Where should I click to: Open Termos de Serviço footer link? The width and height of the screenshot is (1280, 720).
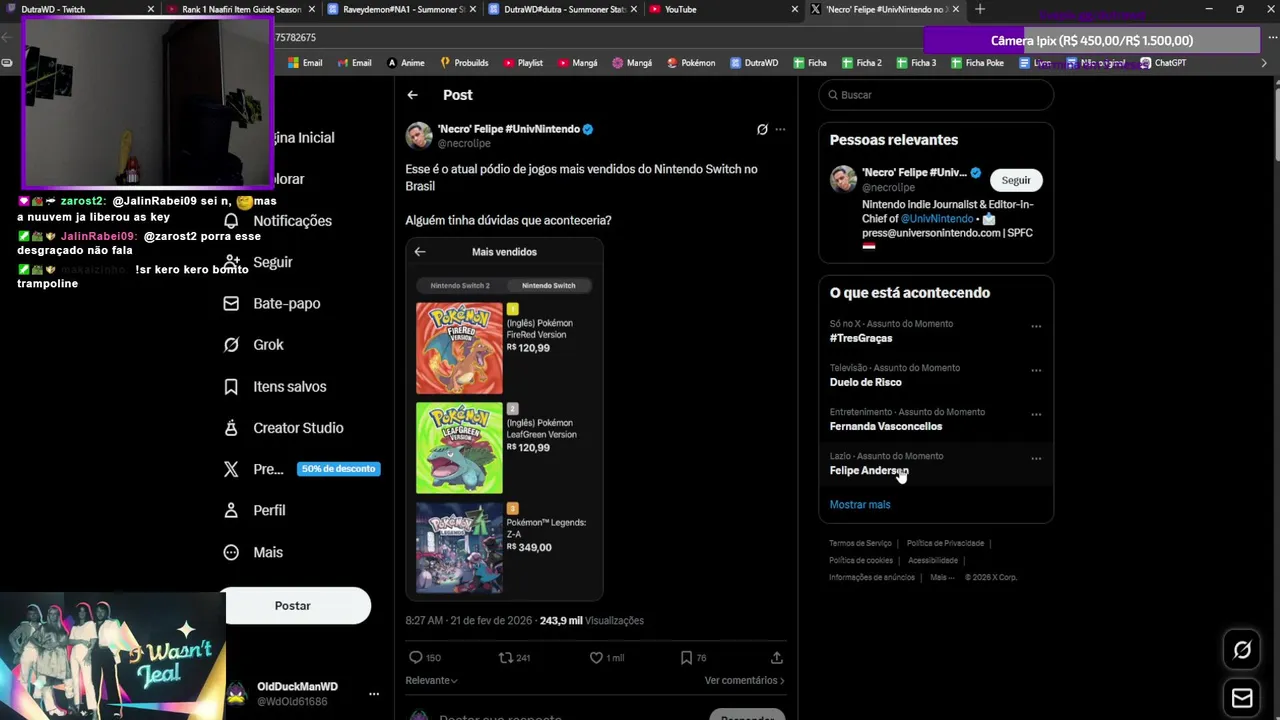(860, 543)
